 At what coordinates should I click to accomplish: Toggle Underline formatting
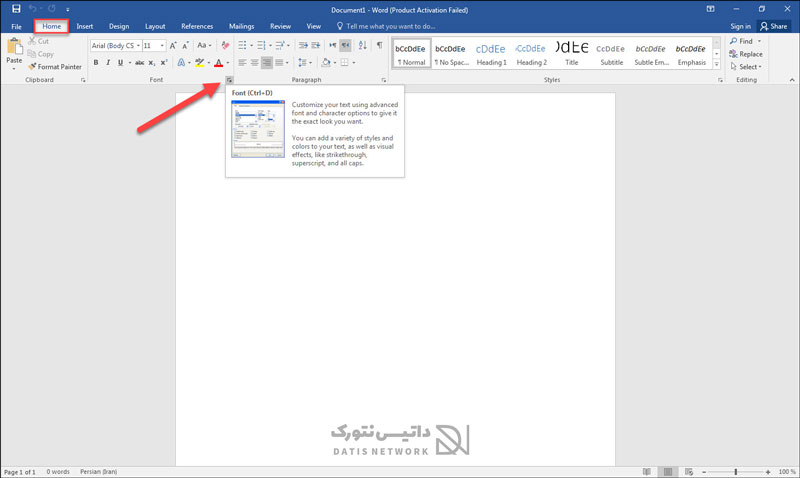click(120, 63)
